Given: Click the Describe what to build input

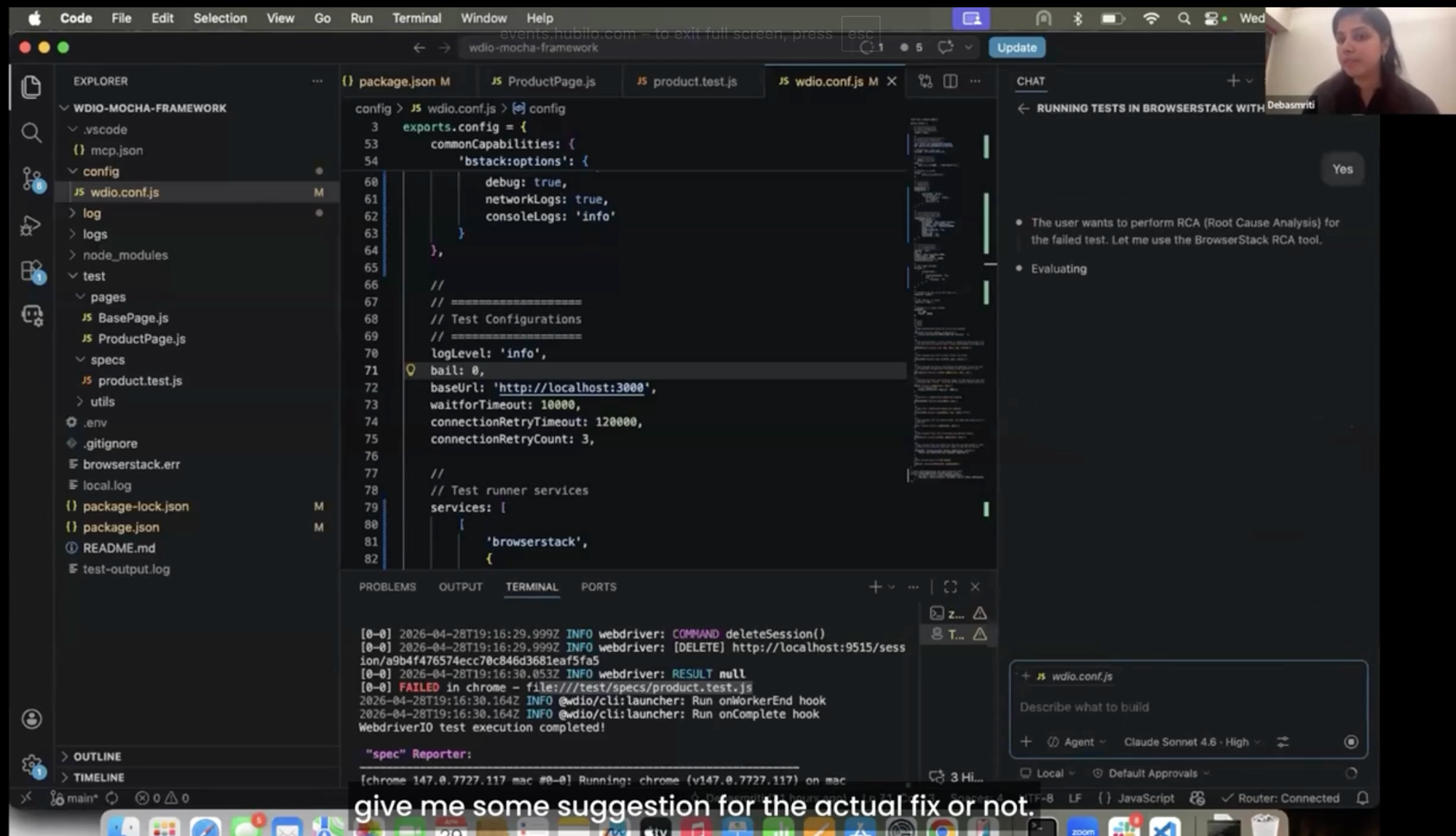Looking at the screenshot, I should [x=1188, y=706].
